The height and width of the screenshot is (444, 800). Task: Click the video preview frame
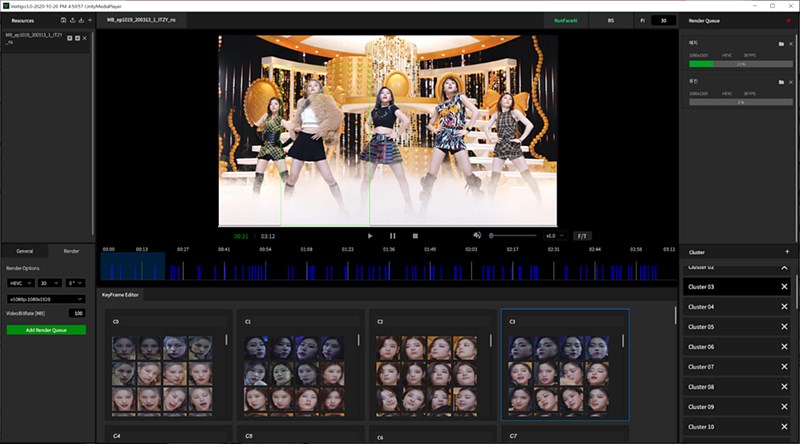pyautogui.click(x=388, y=130)
